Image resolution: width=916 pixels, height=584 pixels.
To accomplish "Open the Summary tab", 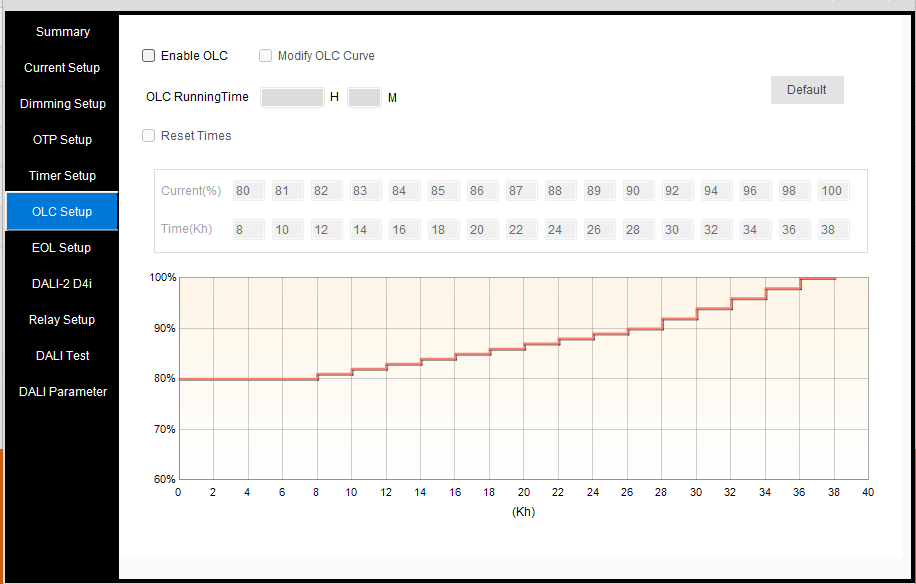I will point(62,32).
